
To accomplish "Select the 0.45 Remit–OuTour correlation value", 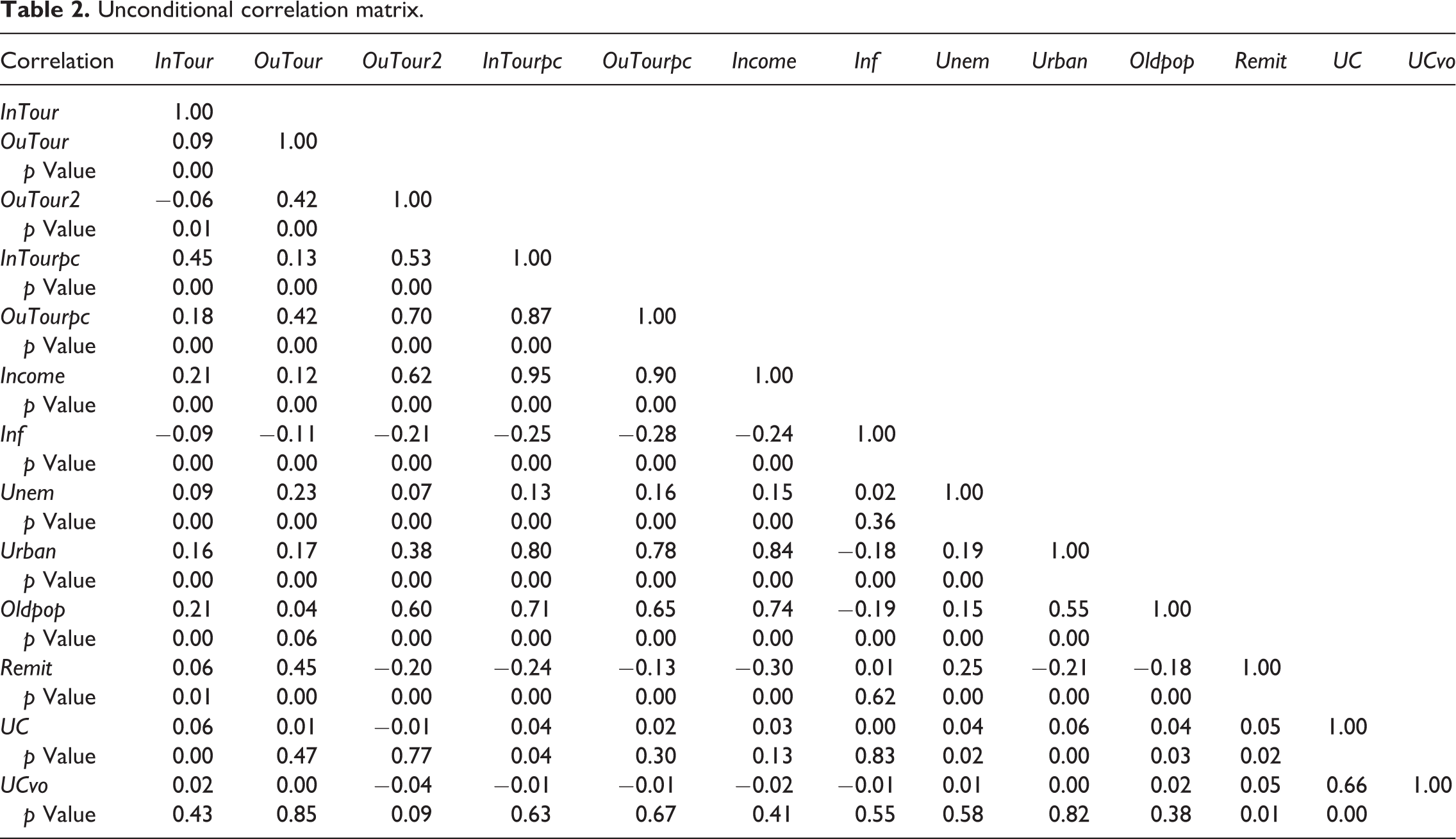I will click(297, 668).
